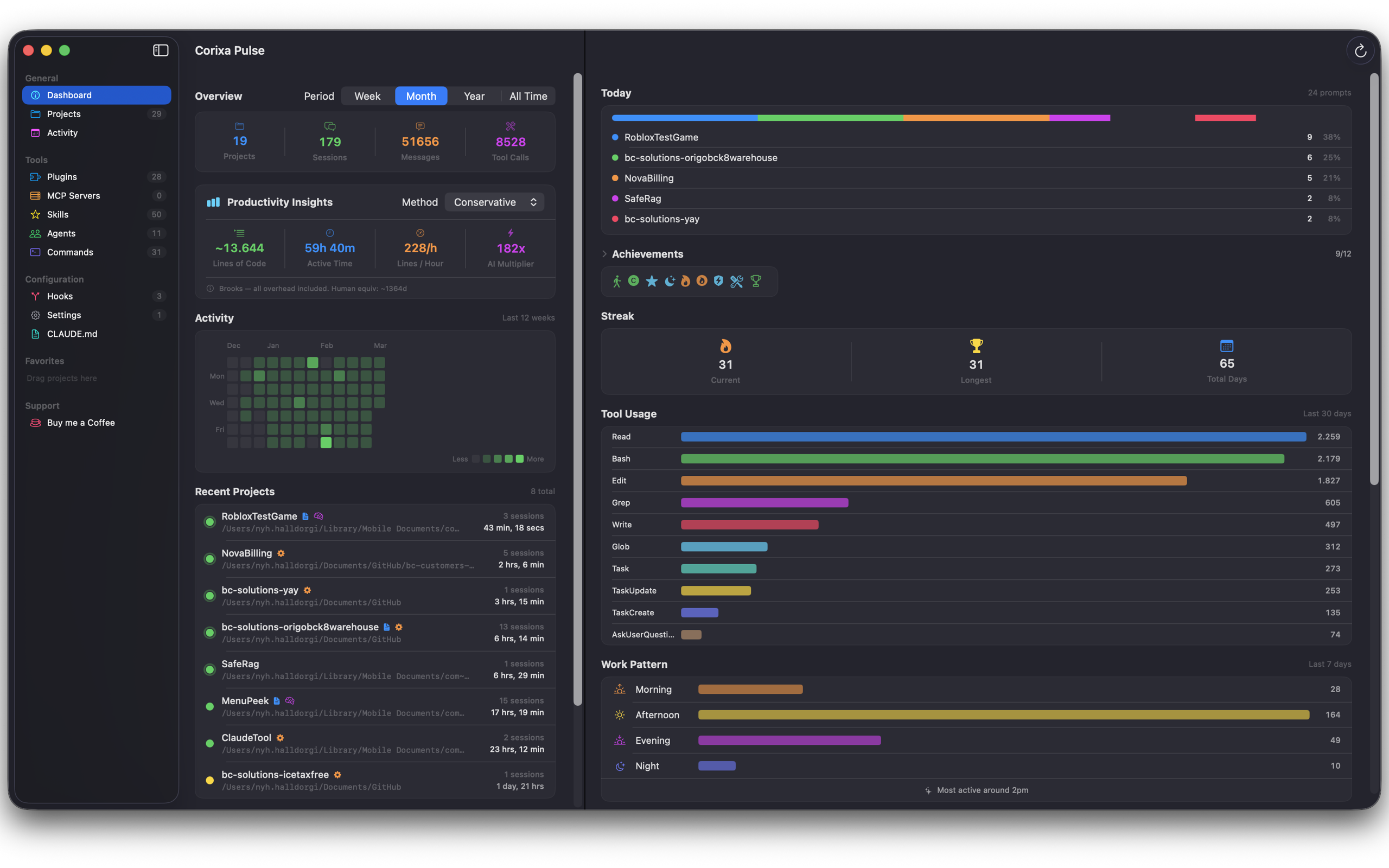Select the Year period option
The height and width of the screenshot is (868, 1389).
(x=474, y=96)
